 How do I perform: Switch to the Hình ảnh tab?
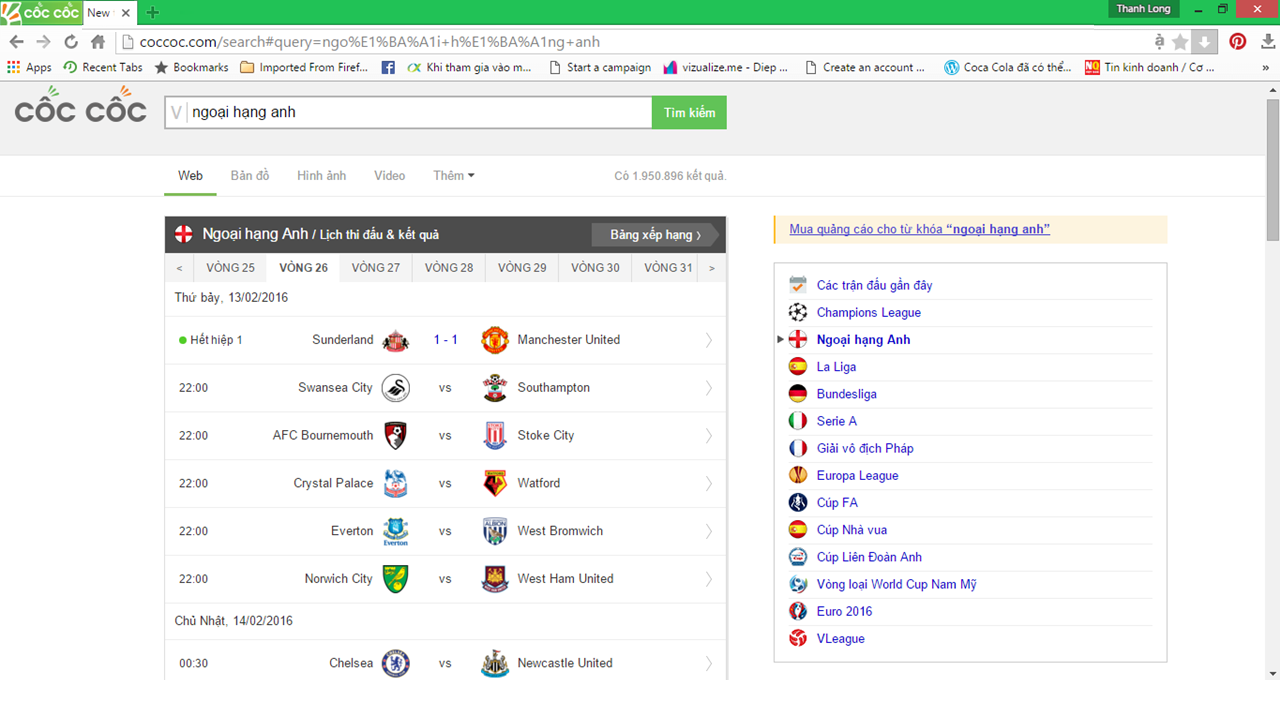point(321,176)
